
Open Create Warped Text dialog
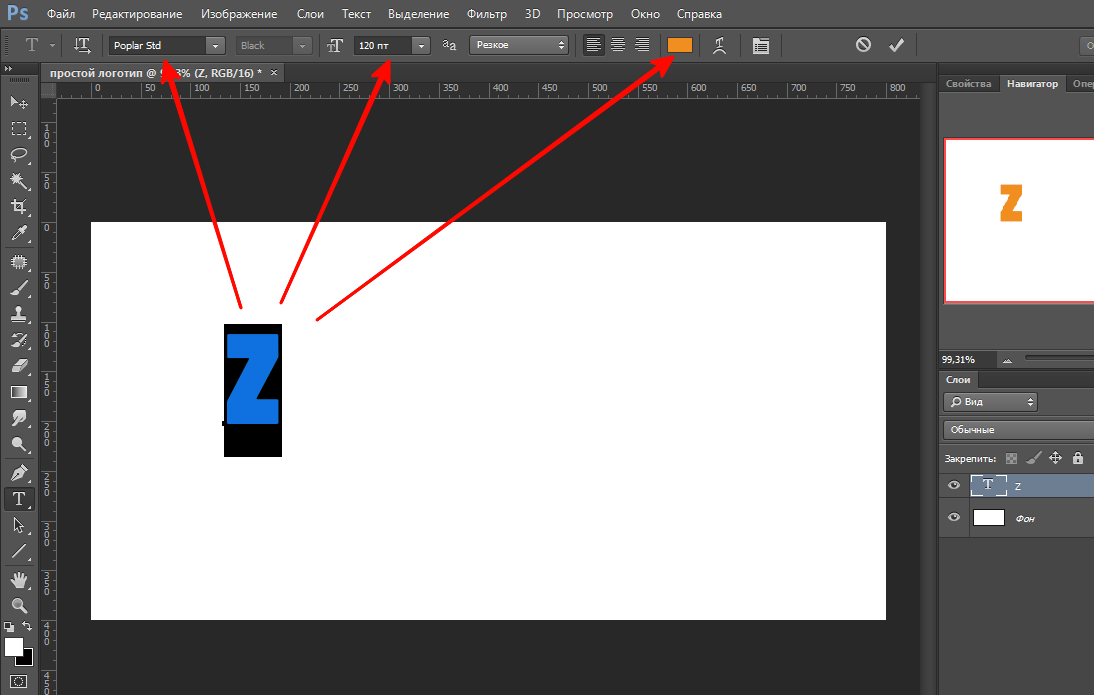click(719, 45)
